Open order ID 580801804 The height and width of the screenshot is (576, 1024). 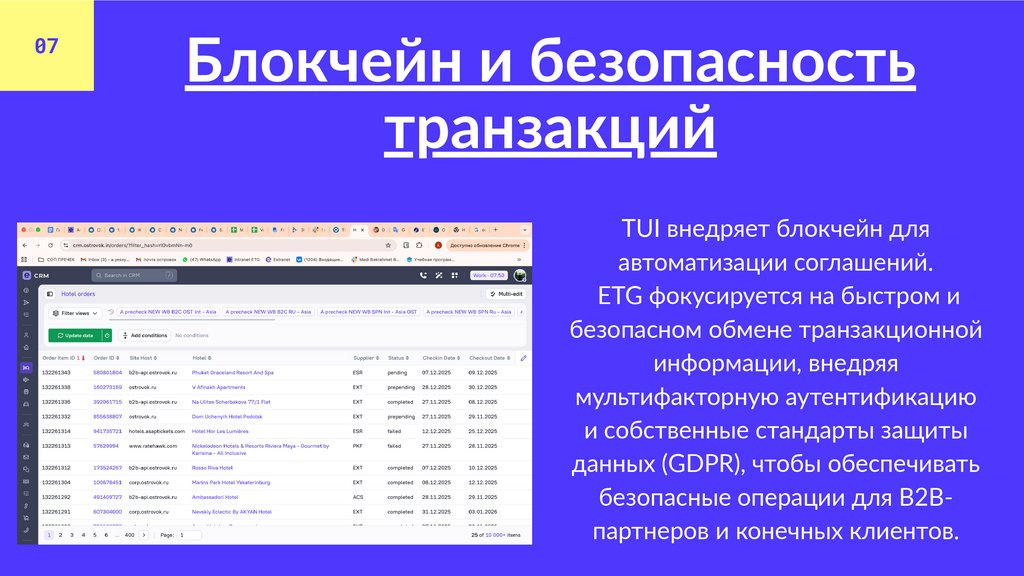pyautogui.click(x=107, y=373)
